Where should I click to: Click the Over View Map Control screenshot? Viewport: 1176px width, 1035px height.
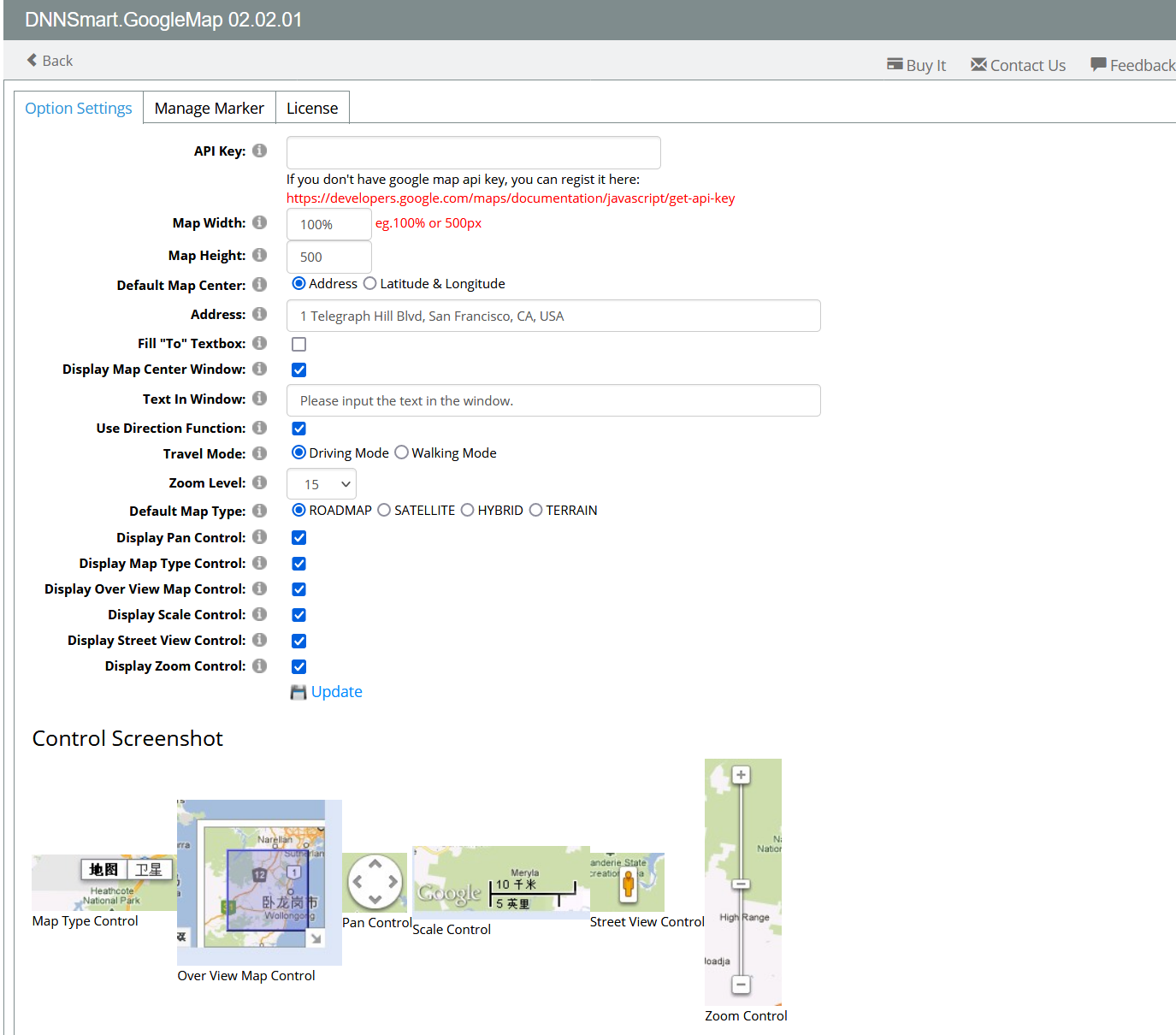[259, 883]
